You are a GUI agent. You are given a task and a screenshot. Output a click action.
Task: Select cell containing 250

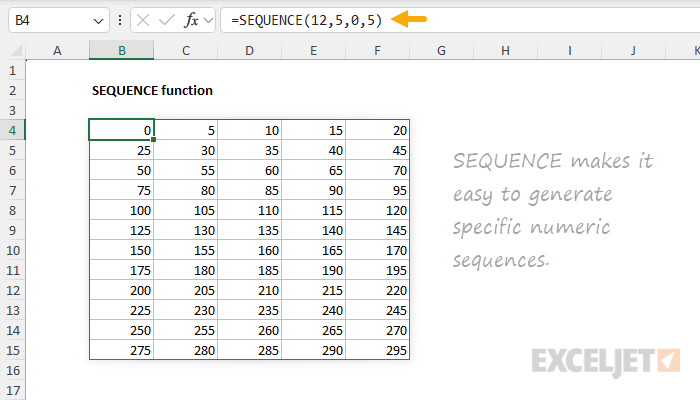click(121, 330)
